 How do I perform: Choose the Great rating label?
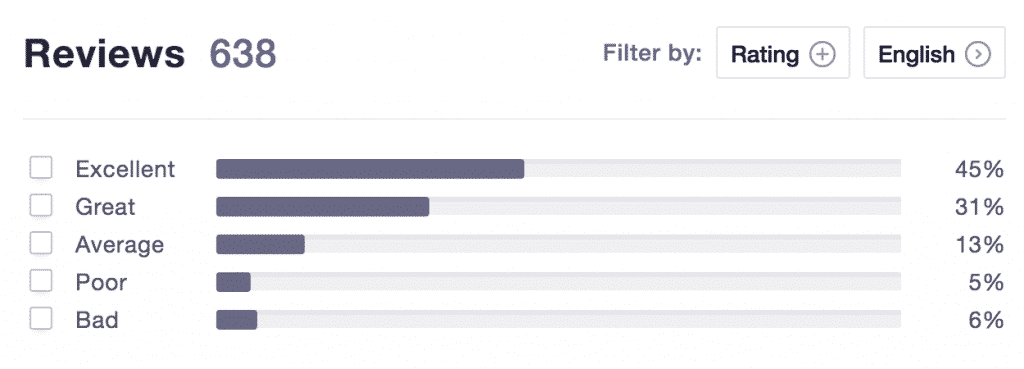coord(105,207)
